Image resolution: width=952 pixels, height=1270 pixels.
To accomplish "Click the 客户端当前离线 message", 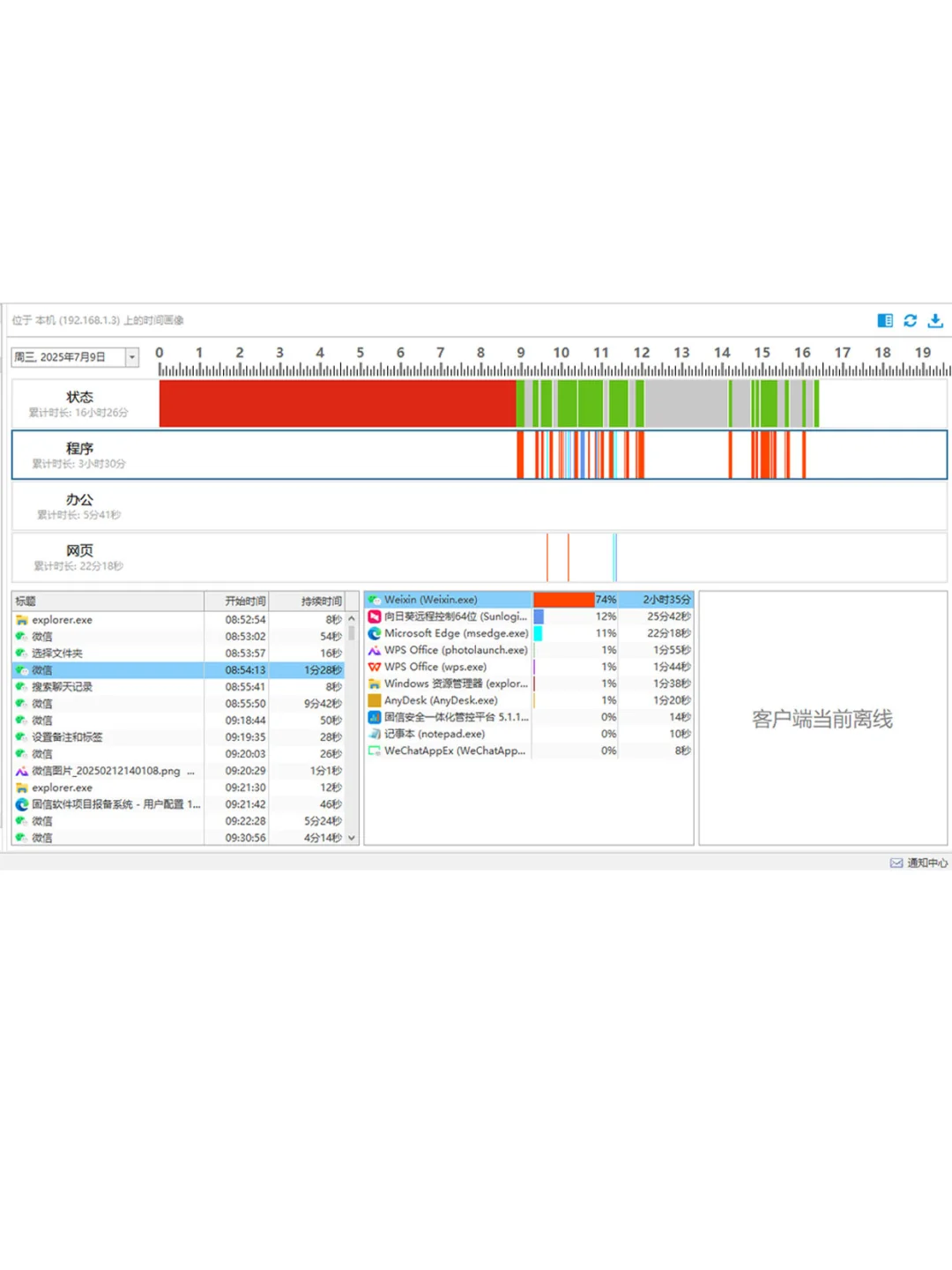I will [822, 719].
